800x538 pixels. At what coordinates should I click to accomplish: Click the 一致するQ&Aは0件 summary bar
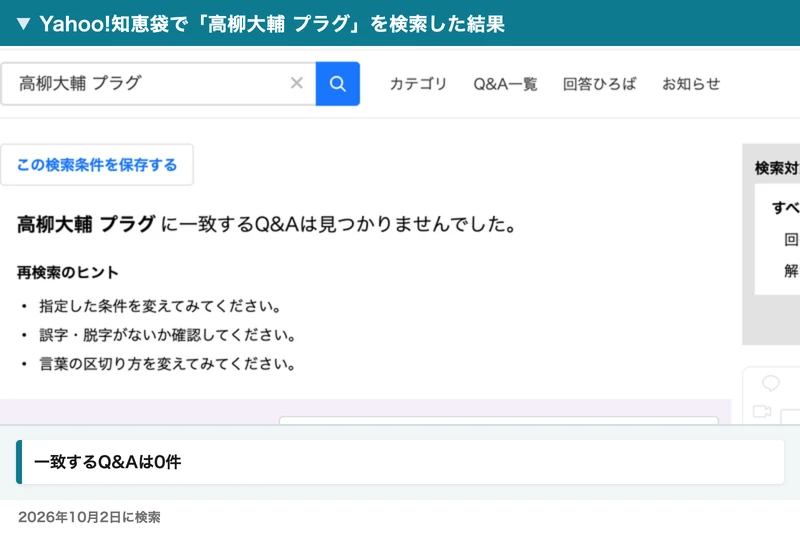click(401, 462)
